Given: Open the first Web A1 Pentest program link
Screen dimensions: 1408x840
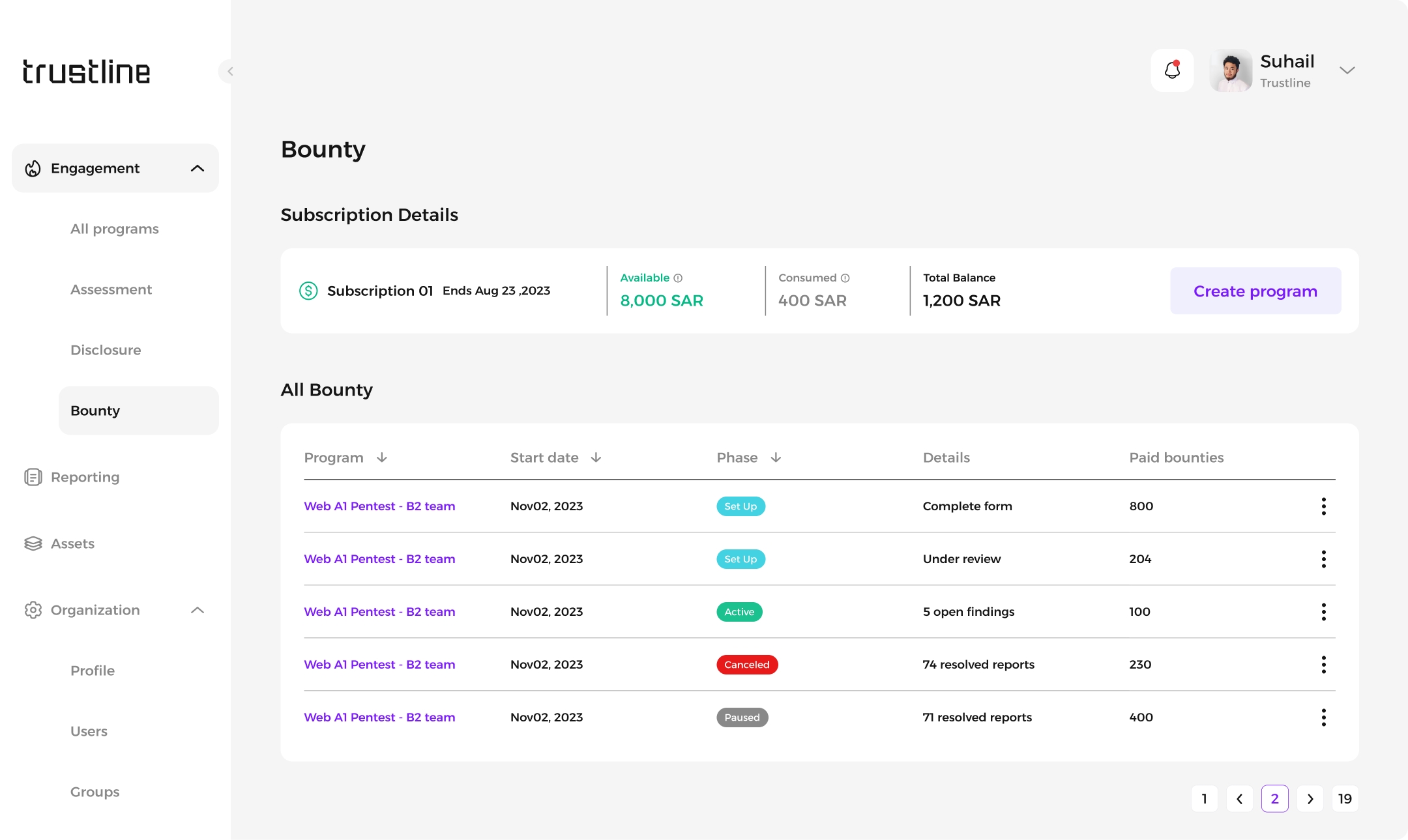Looking at the screenshot, I should [379, 506].
